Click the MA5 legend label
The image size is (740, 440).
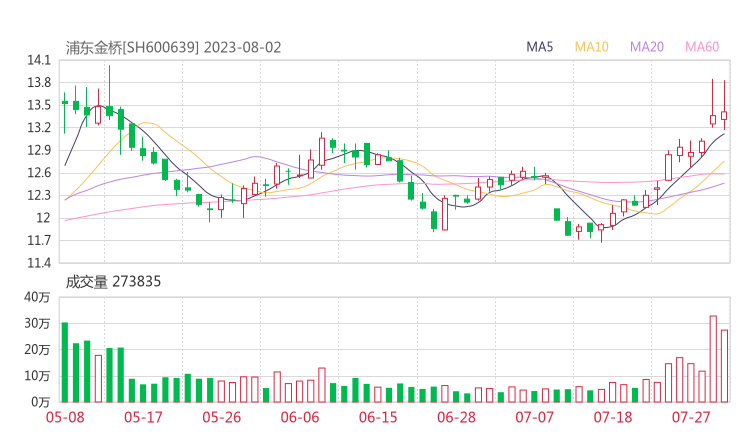539,47
